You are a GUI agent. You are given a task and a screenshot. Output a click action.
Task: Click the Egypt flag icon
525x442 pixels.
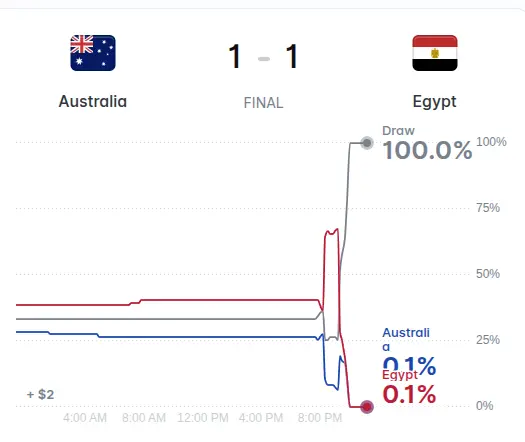click(435, 53)
